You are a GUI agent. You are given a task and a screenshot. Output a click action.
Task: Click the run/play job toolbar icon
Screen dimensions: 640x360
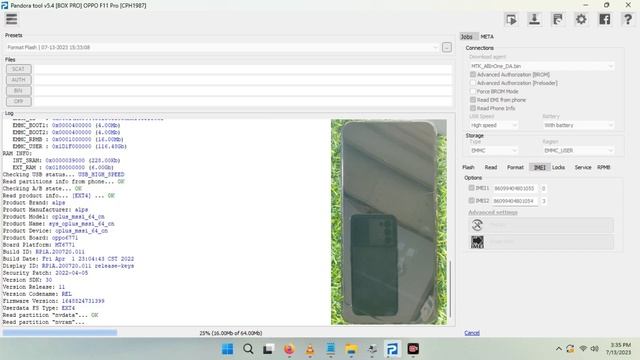click(511, 19)
